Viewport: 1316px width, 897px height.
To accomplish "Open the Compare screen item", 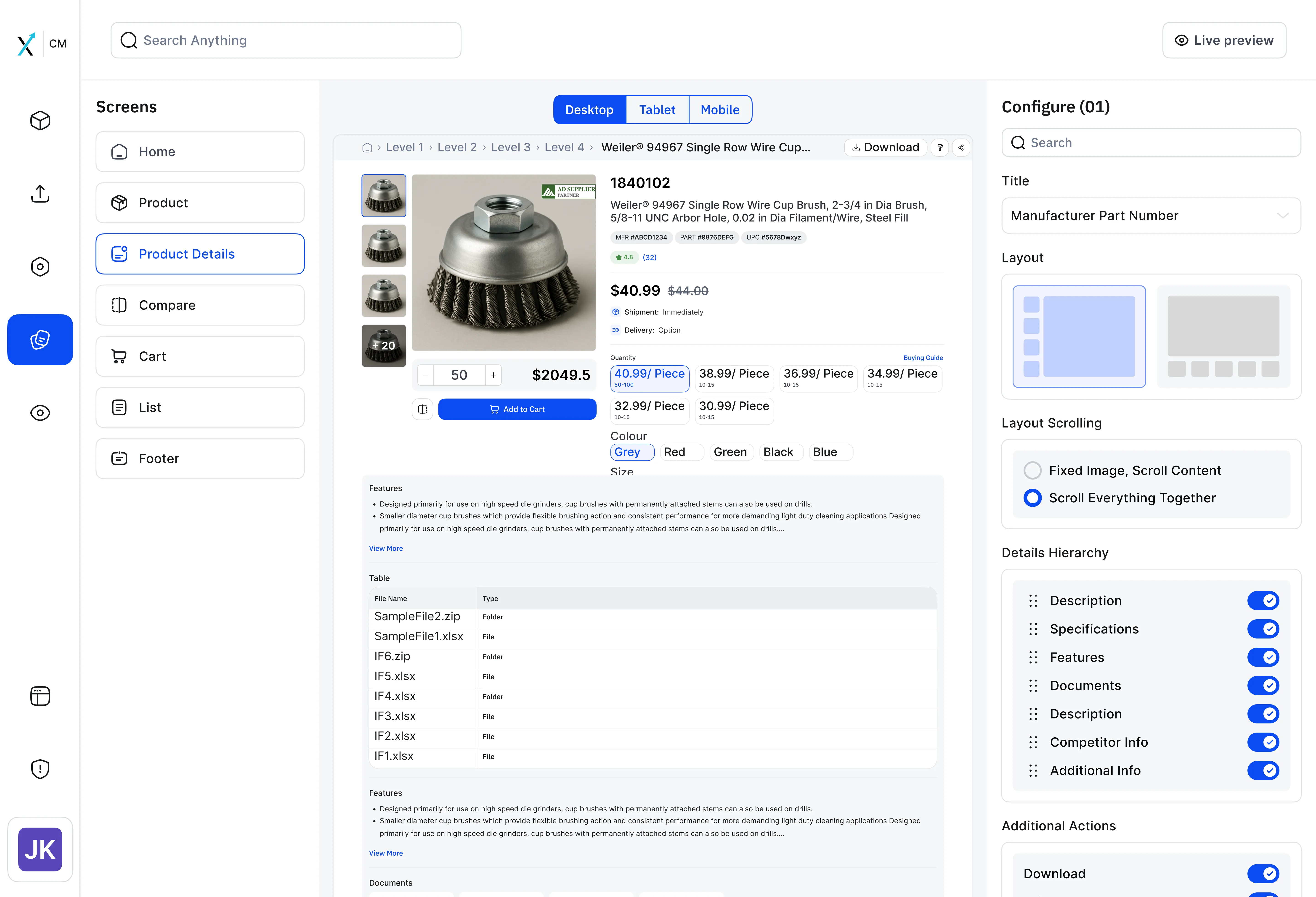I will (200, 305).
